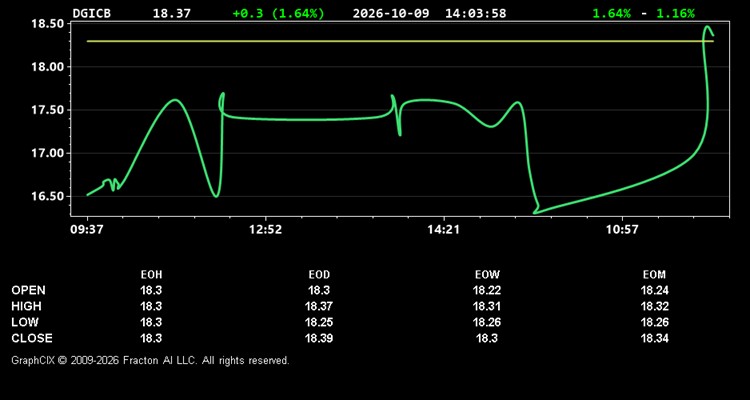
Task: Click the EOW LOW cell 18.26
Action: coord(487,322)
